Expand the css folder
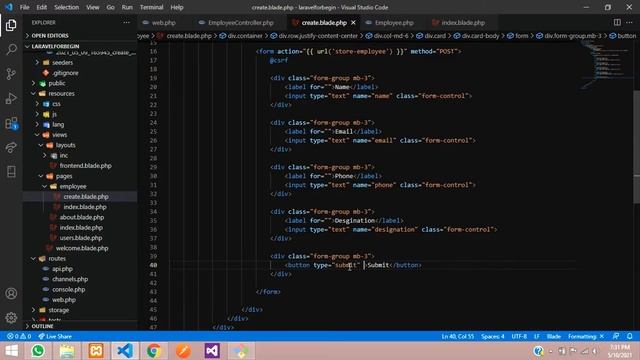The height and width of the screenshot is (360, 640). [56, 104]
